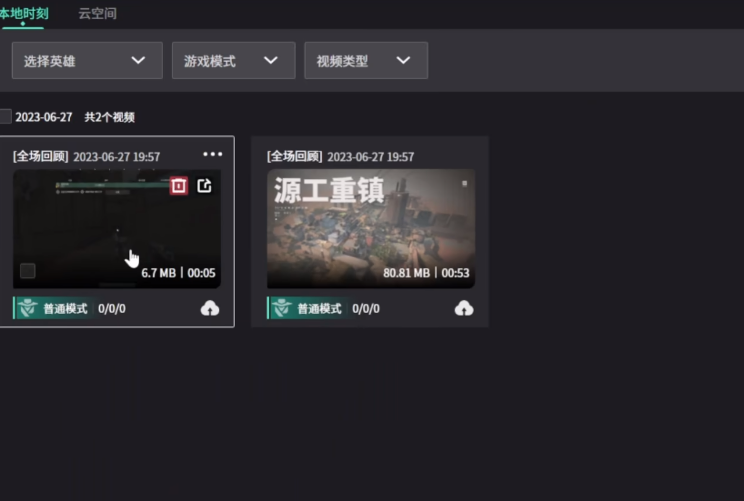This screenshot has height=501, width=744.
Task: Tick the 2023-06-27 date group checkbox
Action: 6,117
